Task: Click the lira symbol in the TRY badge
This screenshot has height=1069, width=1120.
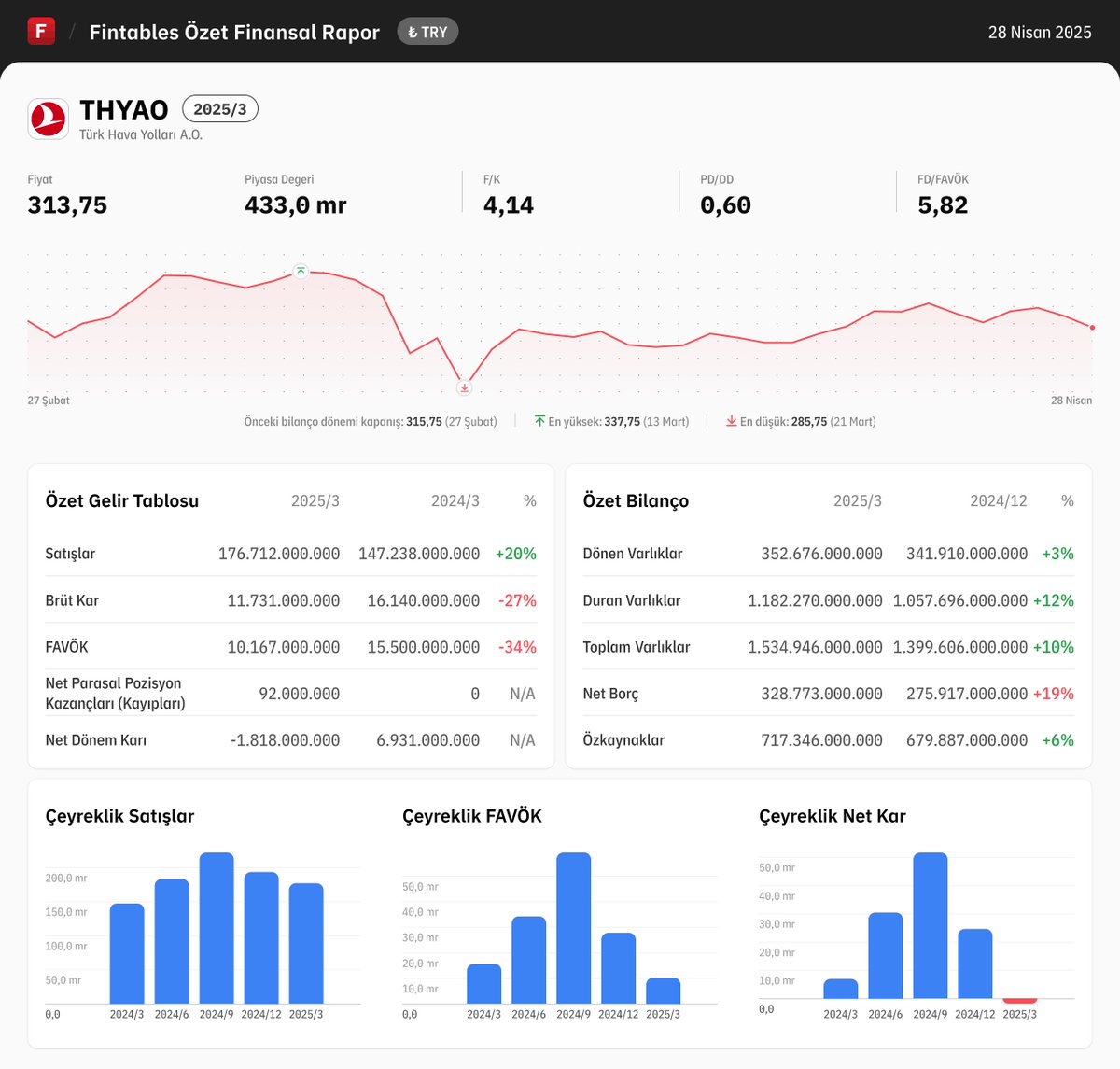Action: coord(413,31)
